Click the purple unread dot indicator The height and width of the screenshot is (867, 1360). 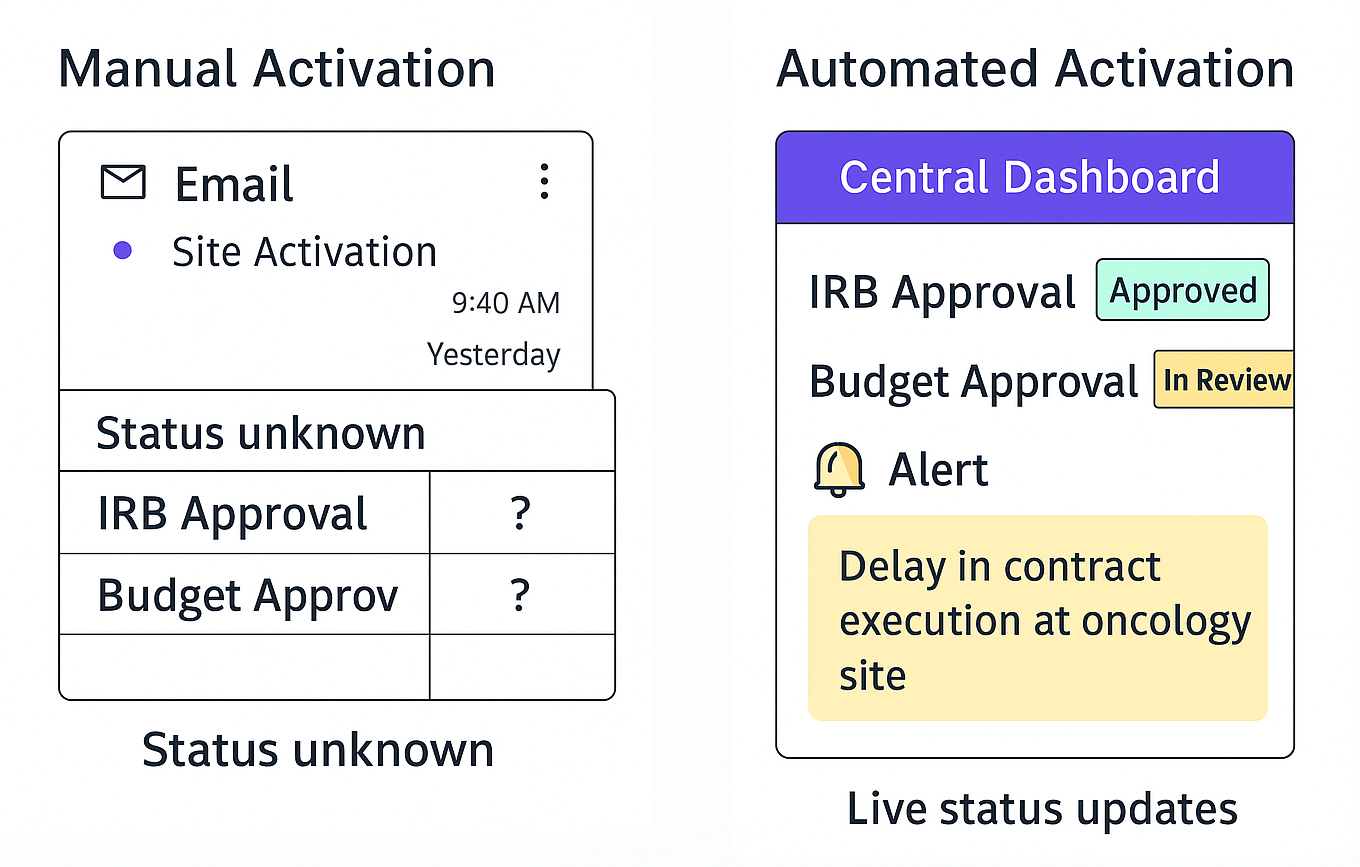point(122,251)
